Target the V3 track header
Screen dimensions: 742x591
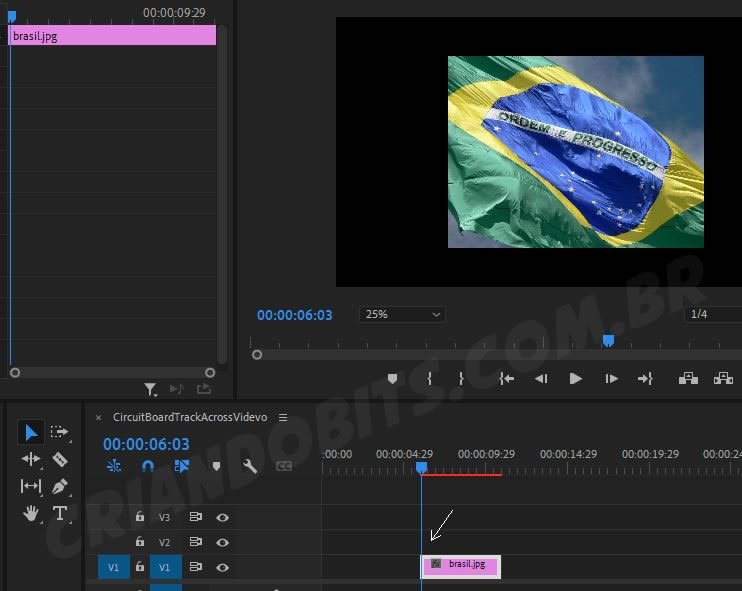[x=164, y=517]
